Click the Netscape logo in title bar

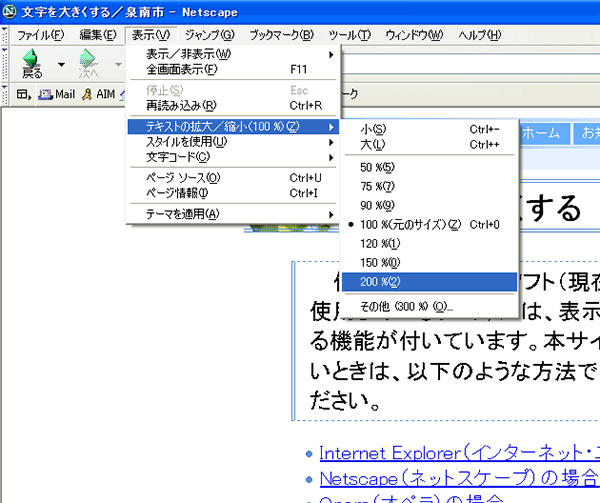click(9, 11)
